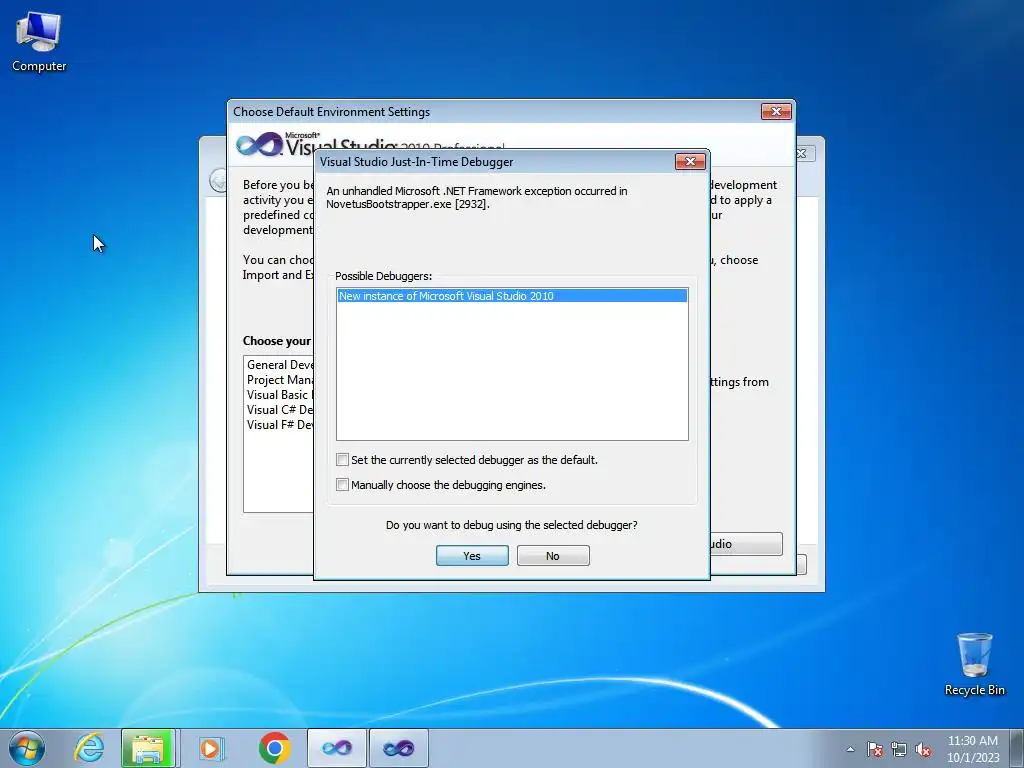Launch Google Chrome from taskbar
Screen dimensions: 1024x768
coord(274,748)
